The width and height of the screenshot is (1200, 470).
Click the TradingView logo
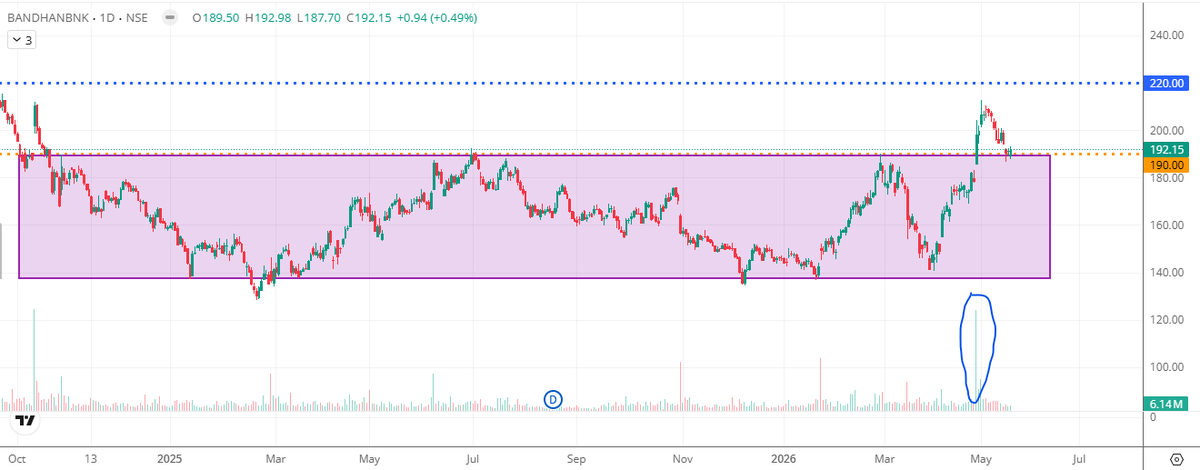26,419
